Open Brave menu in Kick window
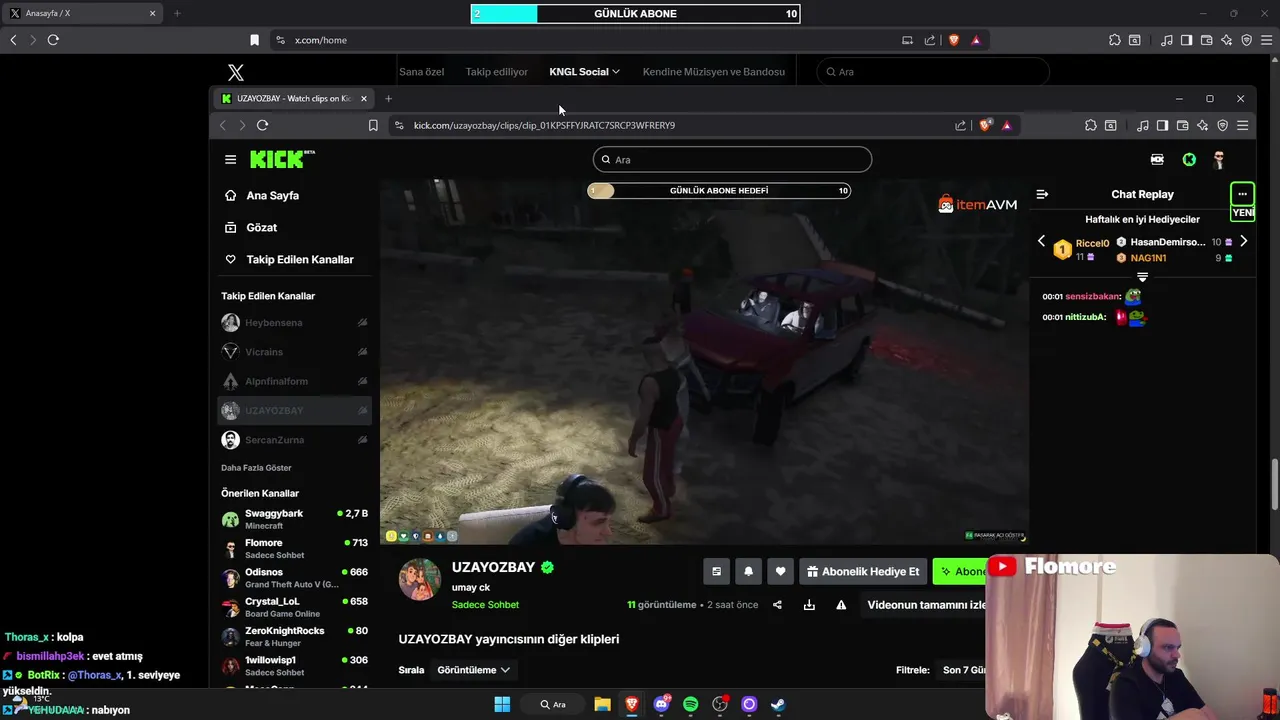The image size is (1280, 720). 1242,125
